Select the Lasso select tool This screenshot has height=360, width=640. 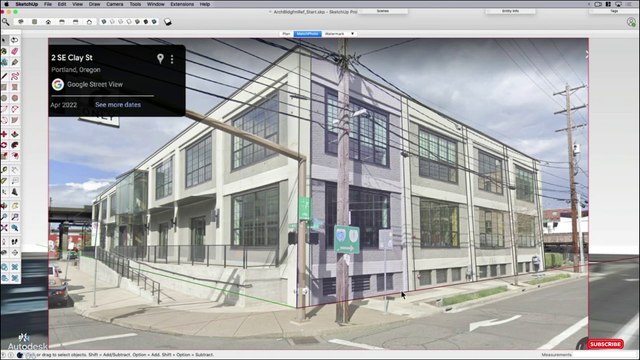[x=15, y=40]
